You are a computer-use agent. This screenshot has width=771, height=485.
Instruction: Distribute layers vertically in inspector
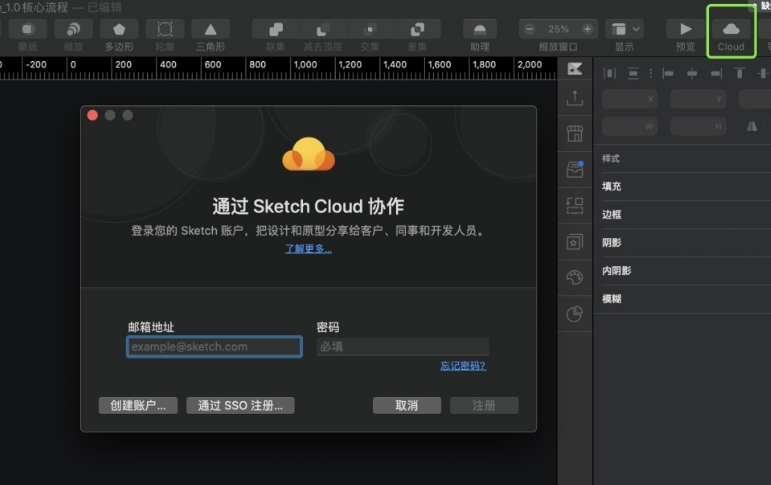pos(633,73)
